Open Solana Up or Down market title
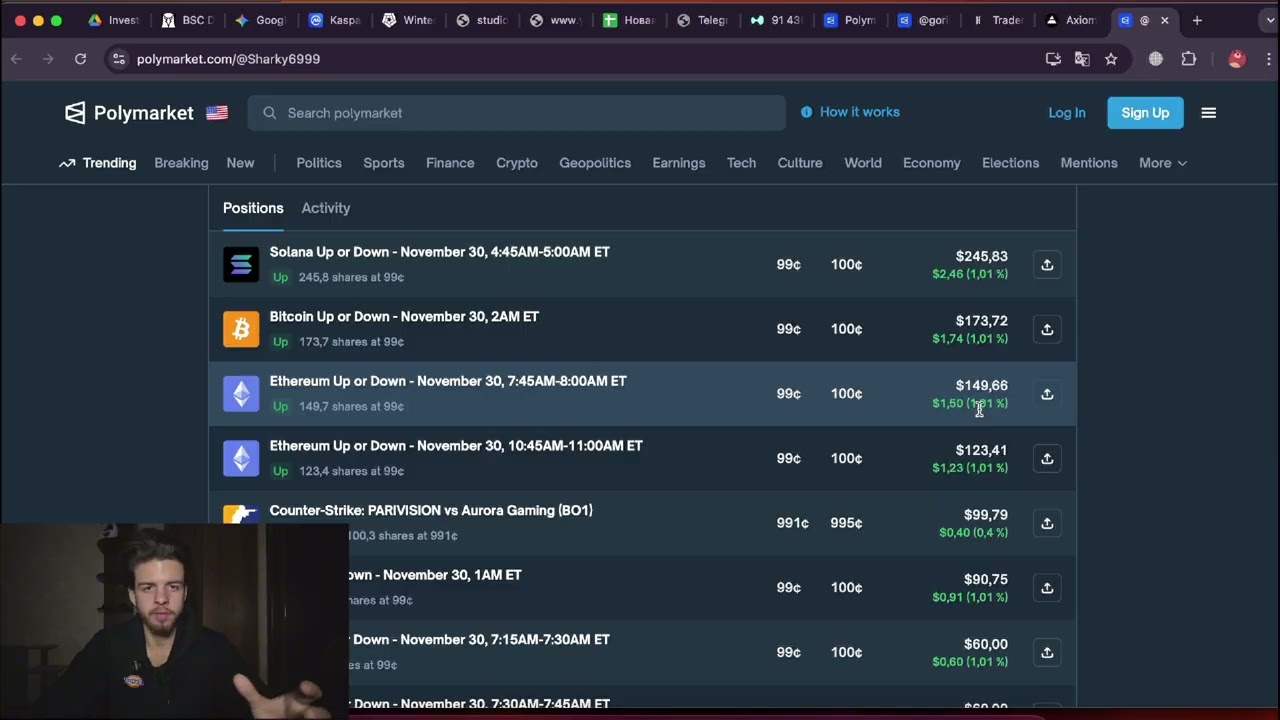The width and height of the screenshot is (1280, 720). (x=439, y=252)
